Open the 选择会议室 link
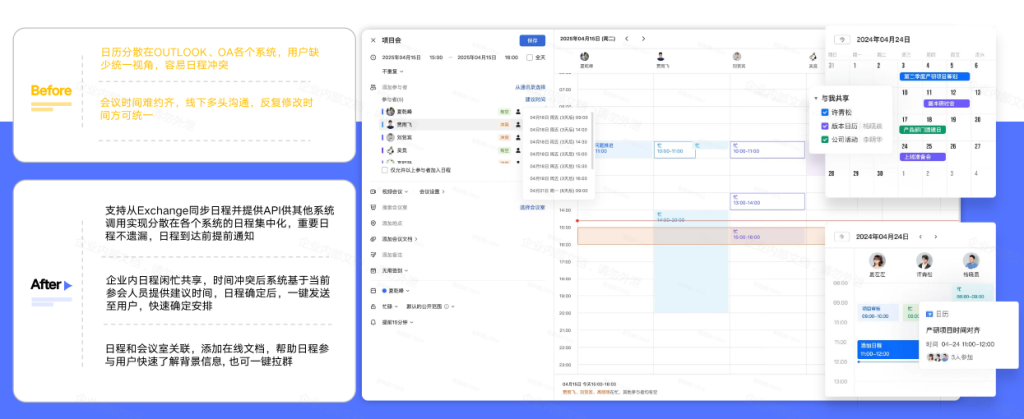Viewport: 1024px width, 419px height. pos(532,207)
